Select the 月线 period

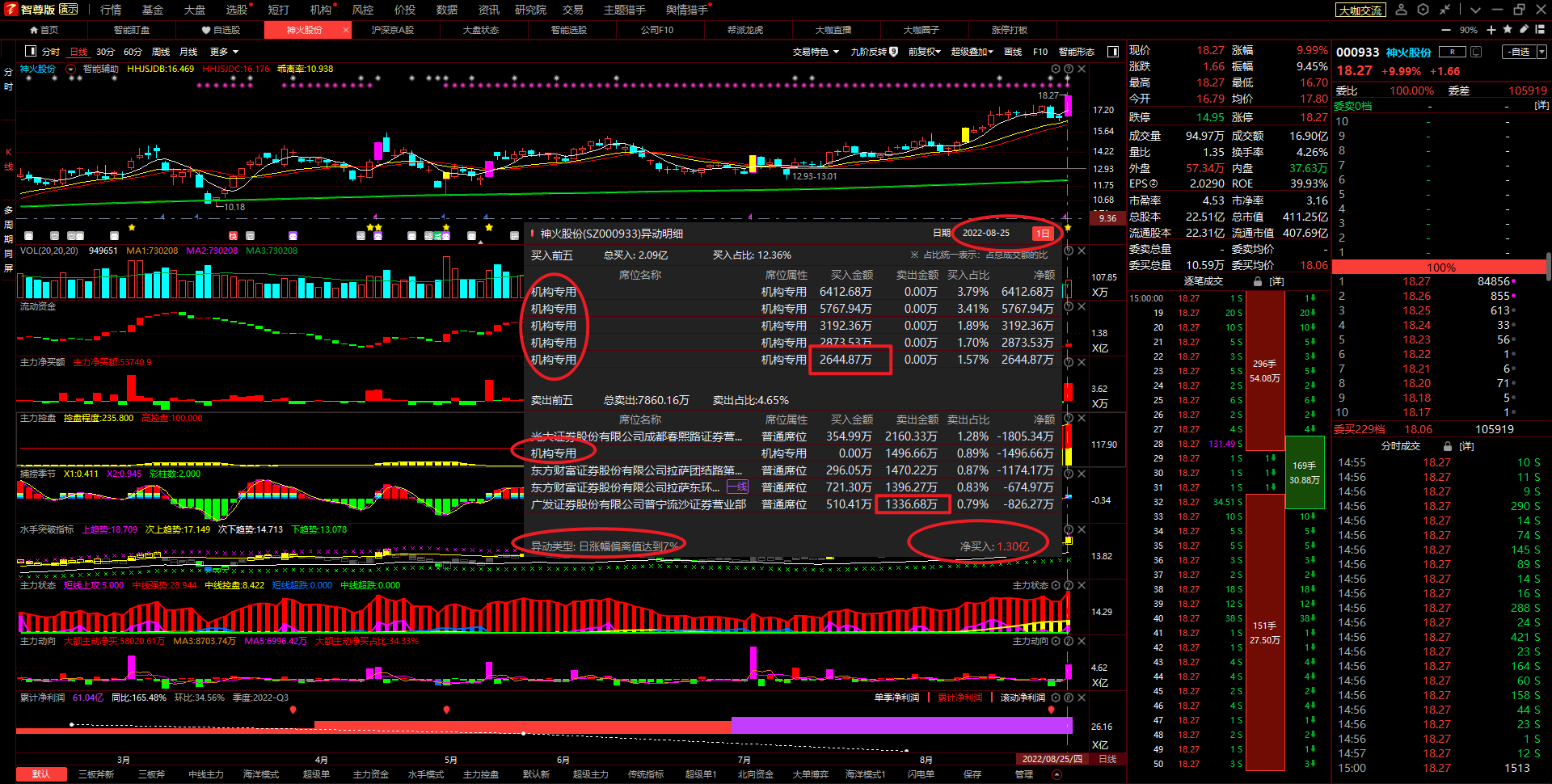point(188,52)
